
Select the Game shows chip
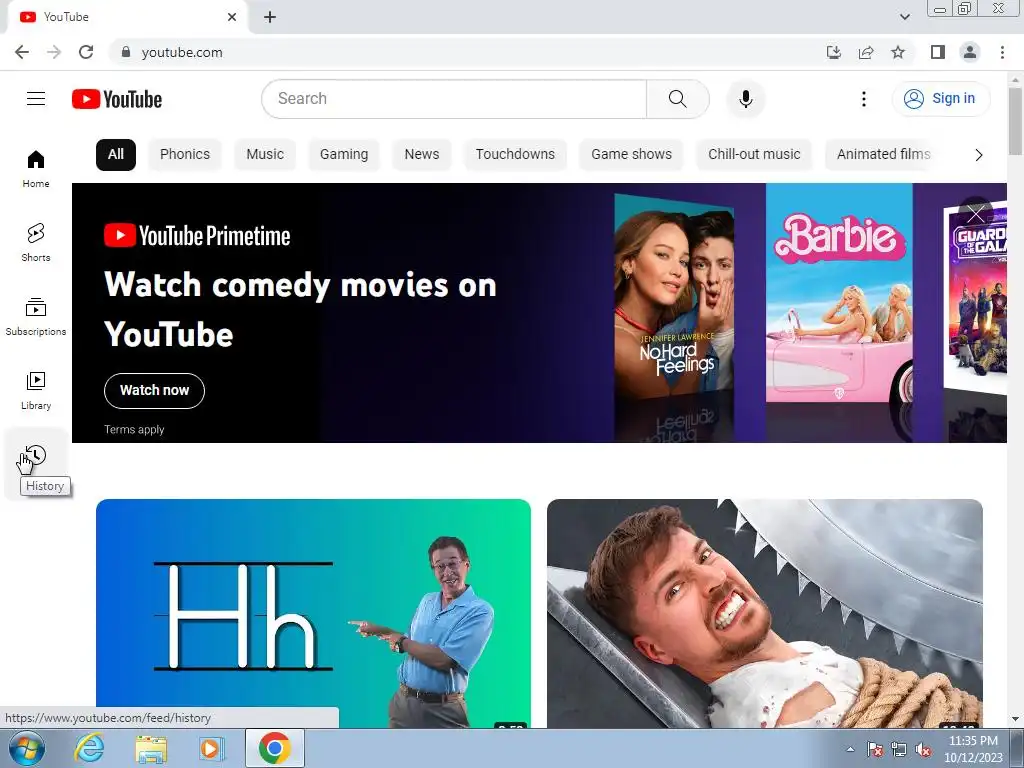pos(631,155)
